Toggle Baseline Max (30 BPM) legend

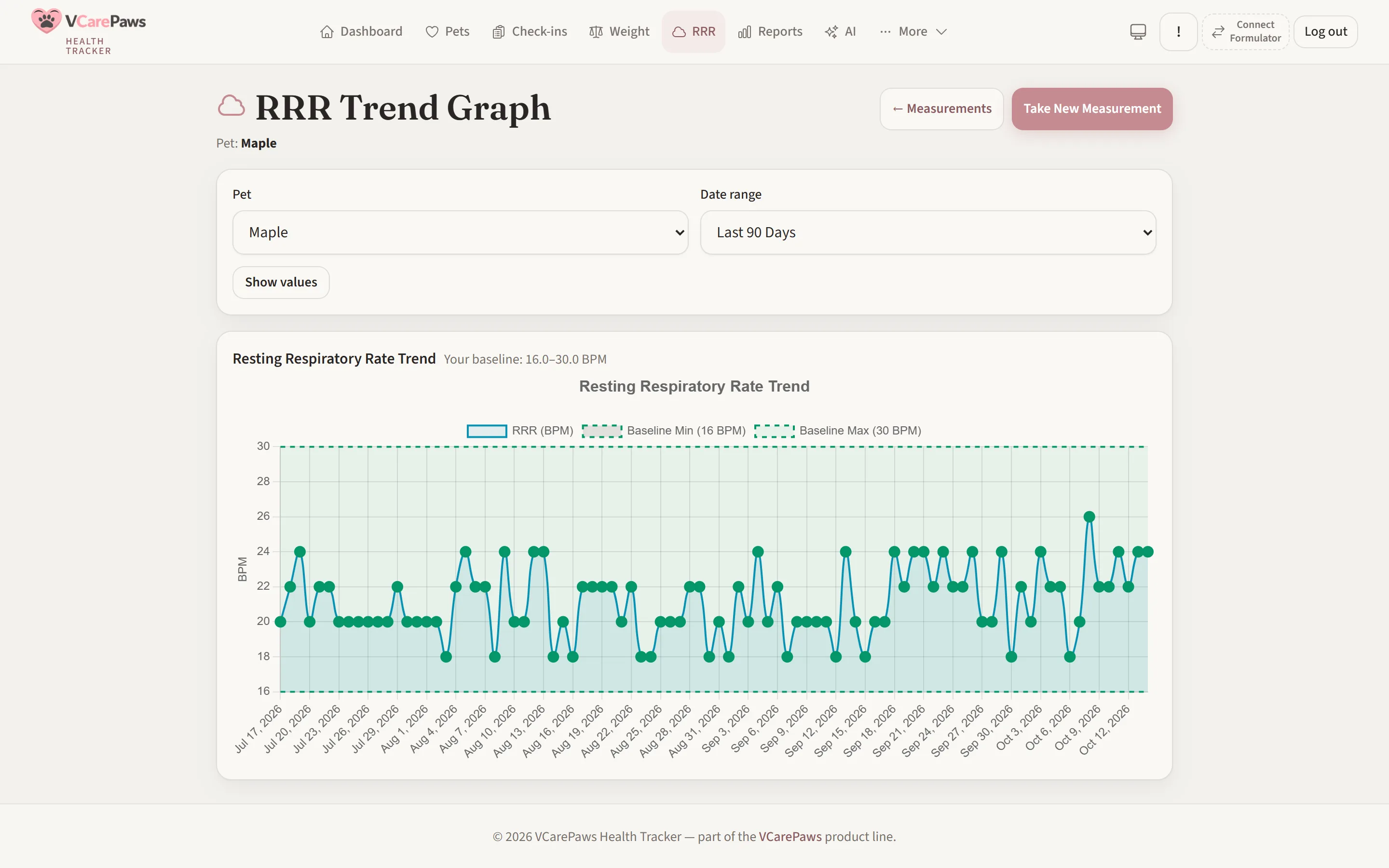click(837, 431)
